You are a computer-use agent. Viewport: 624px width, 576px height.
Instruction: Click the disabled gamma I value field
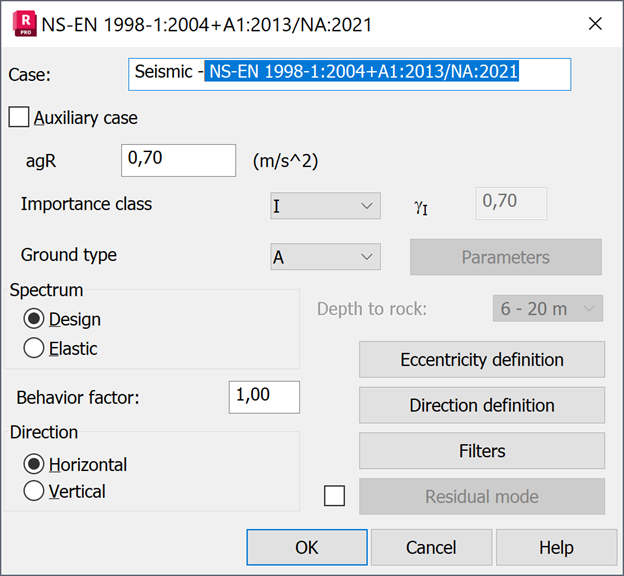coord(511,203)
